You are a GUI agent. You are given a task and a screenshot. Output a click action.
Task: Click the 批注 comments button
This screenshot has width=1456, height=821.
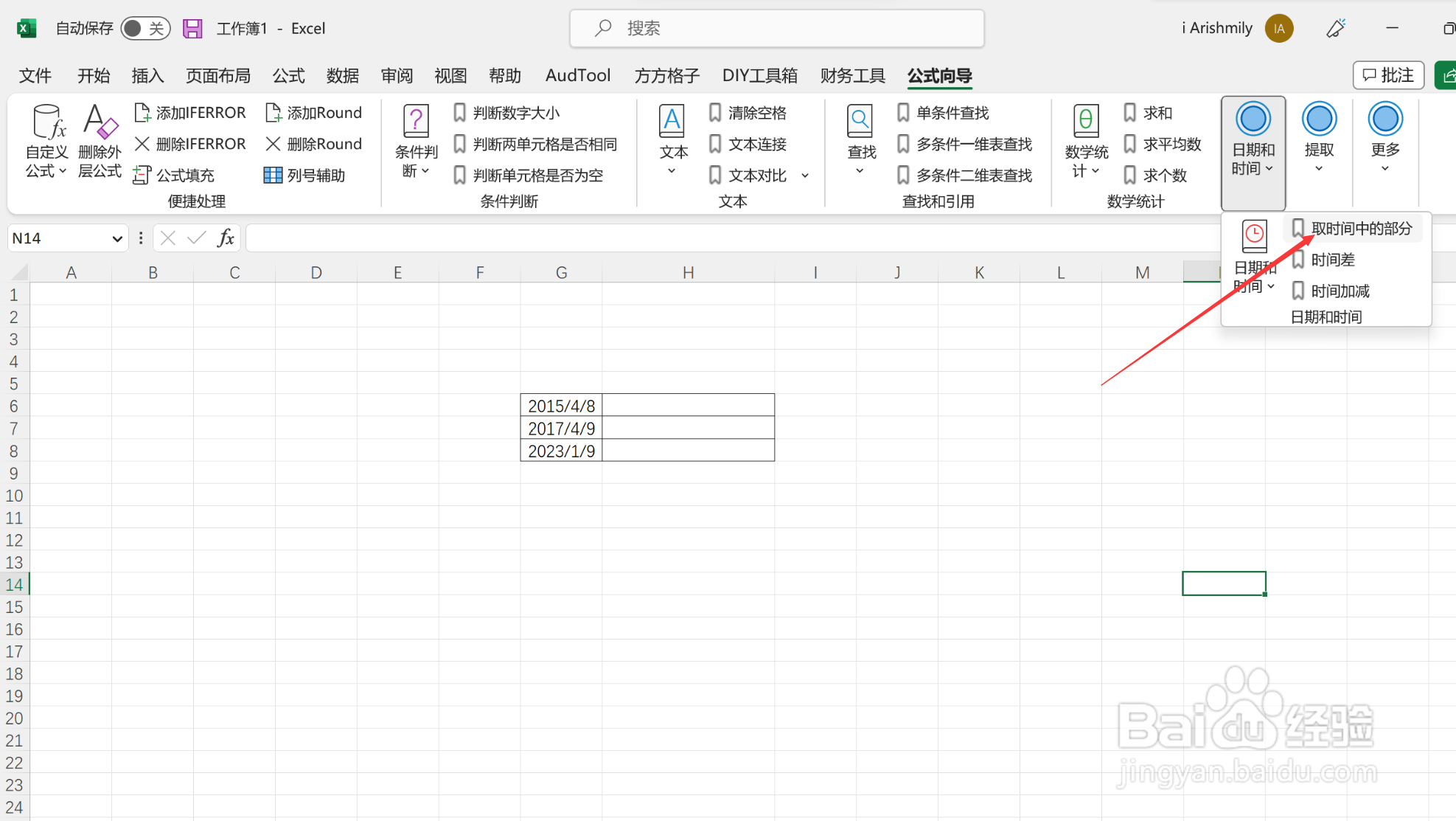pos(1388,75)
